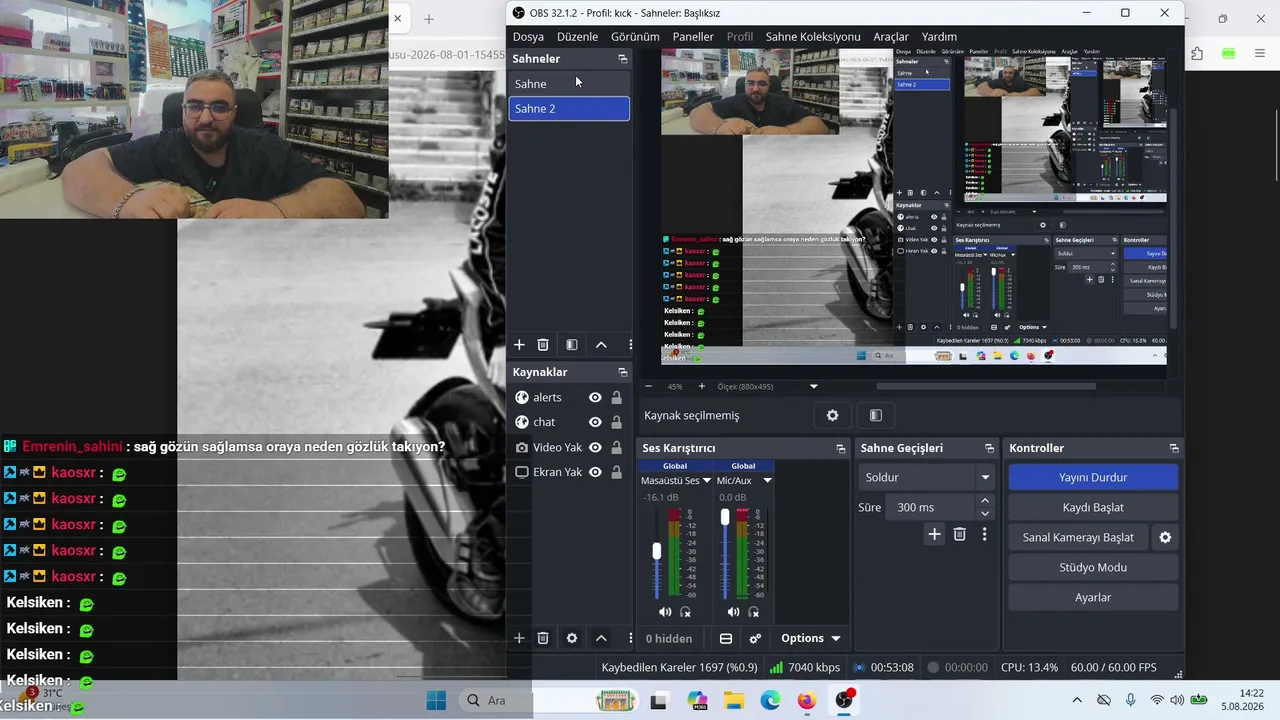Move the selected source up in Kaynaklar
Image resolution: width=1280 pixels, height=720 pixels.
[x=601, y=638]
